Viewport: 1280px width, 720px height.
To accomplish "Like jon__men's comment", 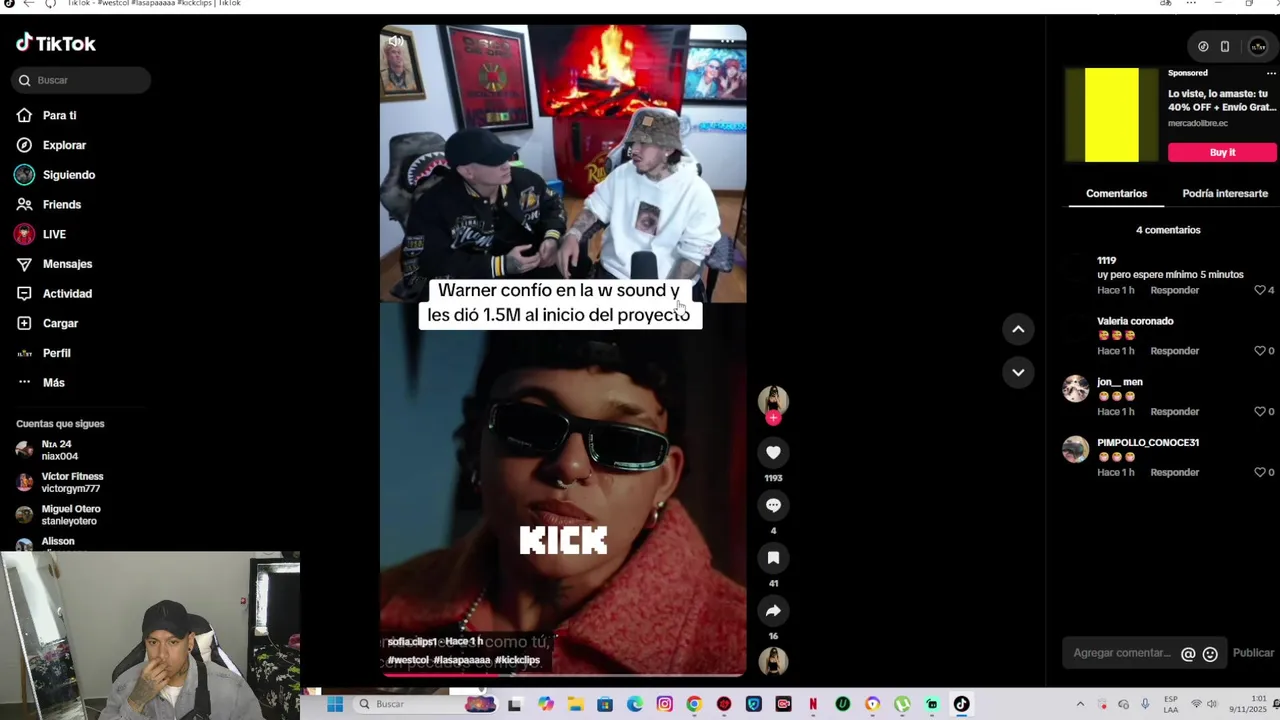I will [1260, 411].
